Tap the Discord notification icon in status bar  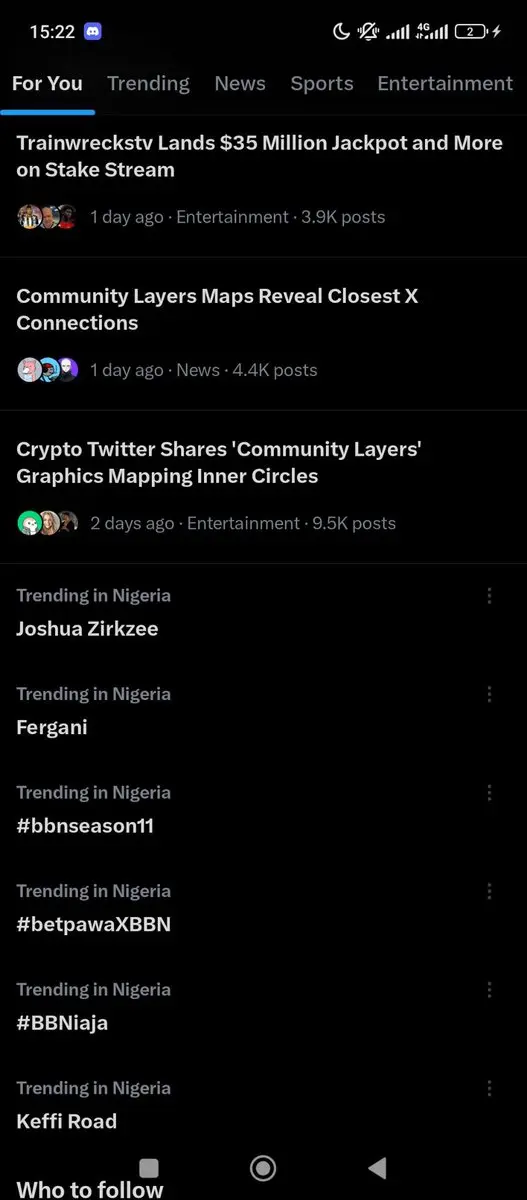coord(93,32)
